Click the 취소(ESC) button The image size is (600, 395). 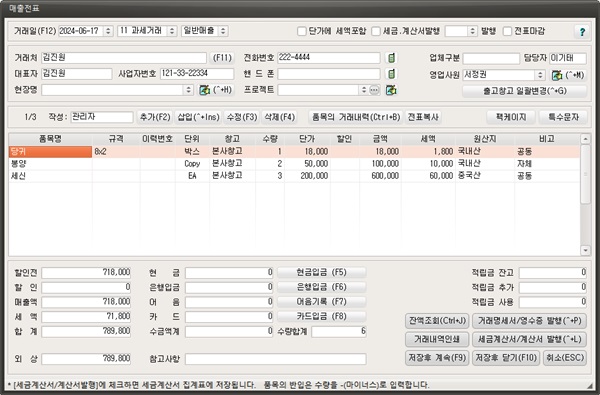tap(565, 358)
